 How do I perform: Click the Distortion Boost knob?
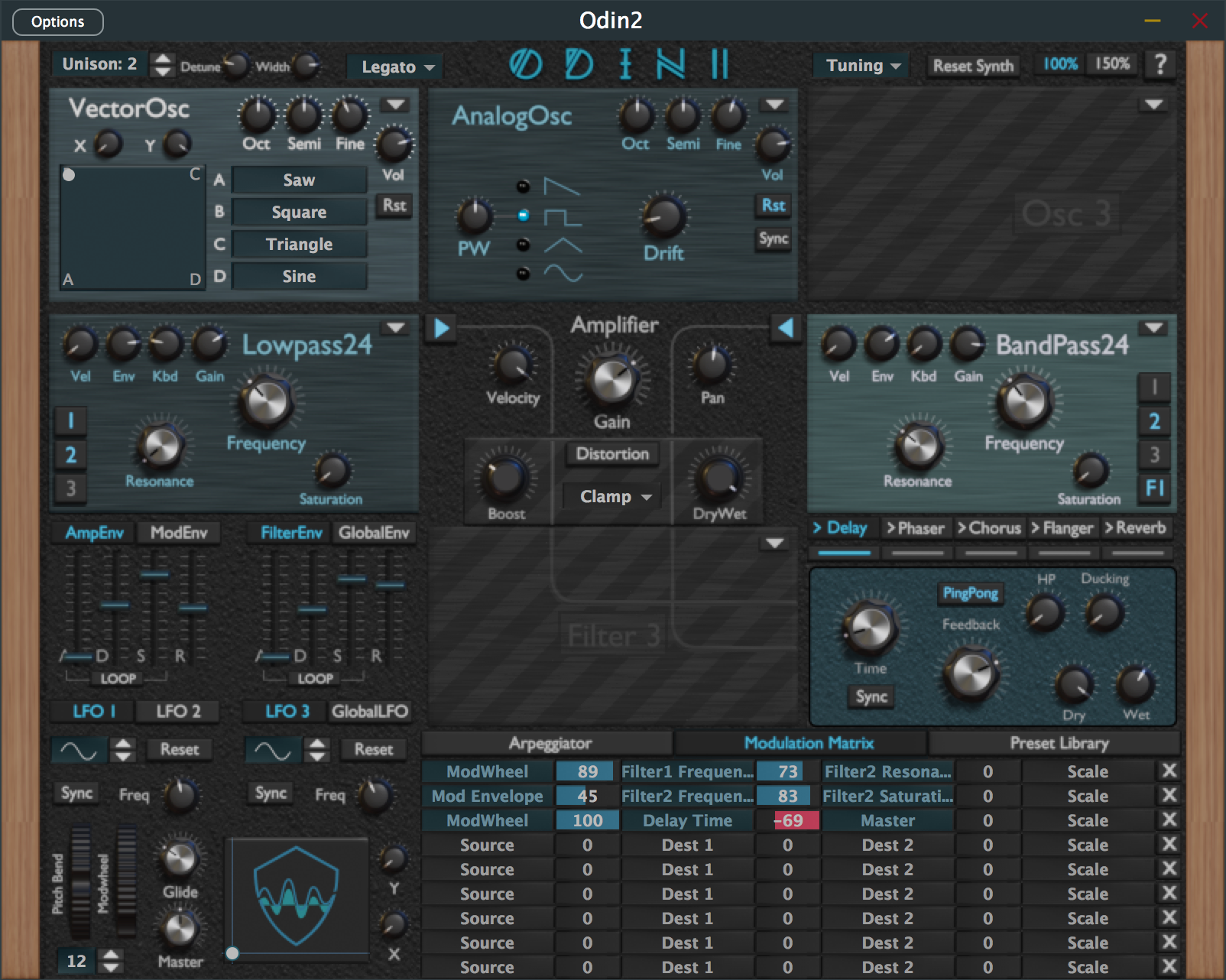[x=505, y=476]
